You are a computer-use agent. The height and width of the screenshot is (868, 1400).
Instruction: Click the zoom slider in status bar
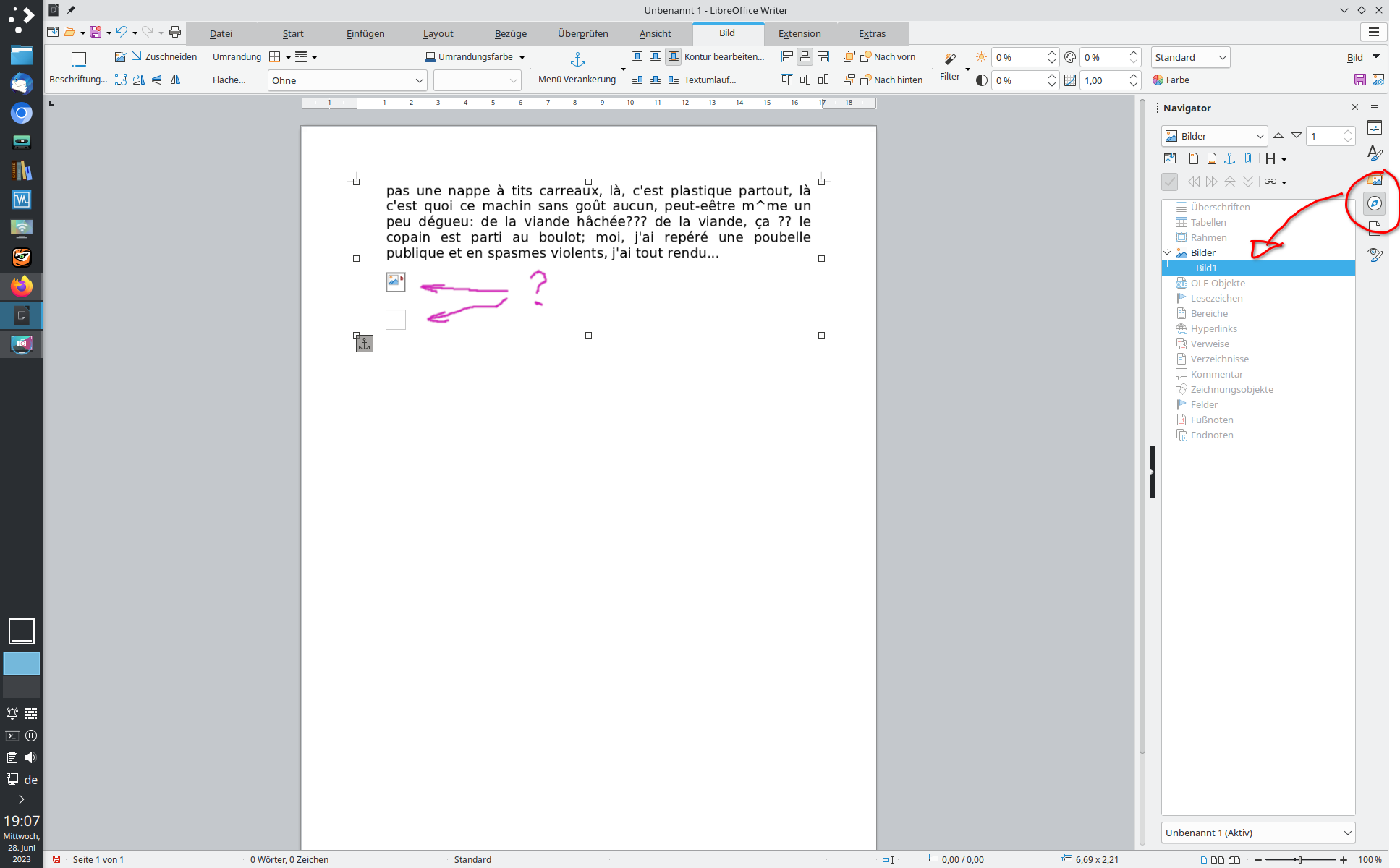pos(1299,859)
